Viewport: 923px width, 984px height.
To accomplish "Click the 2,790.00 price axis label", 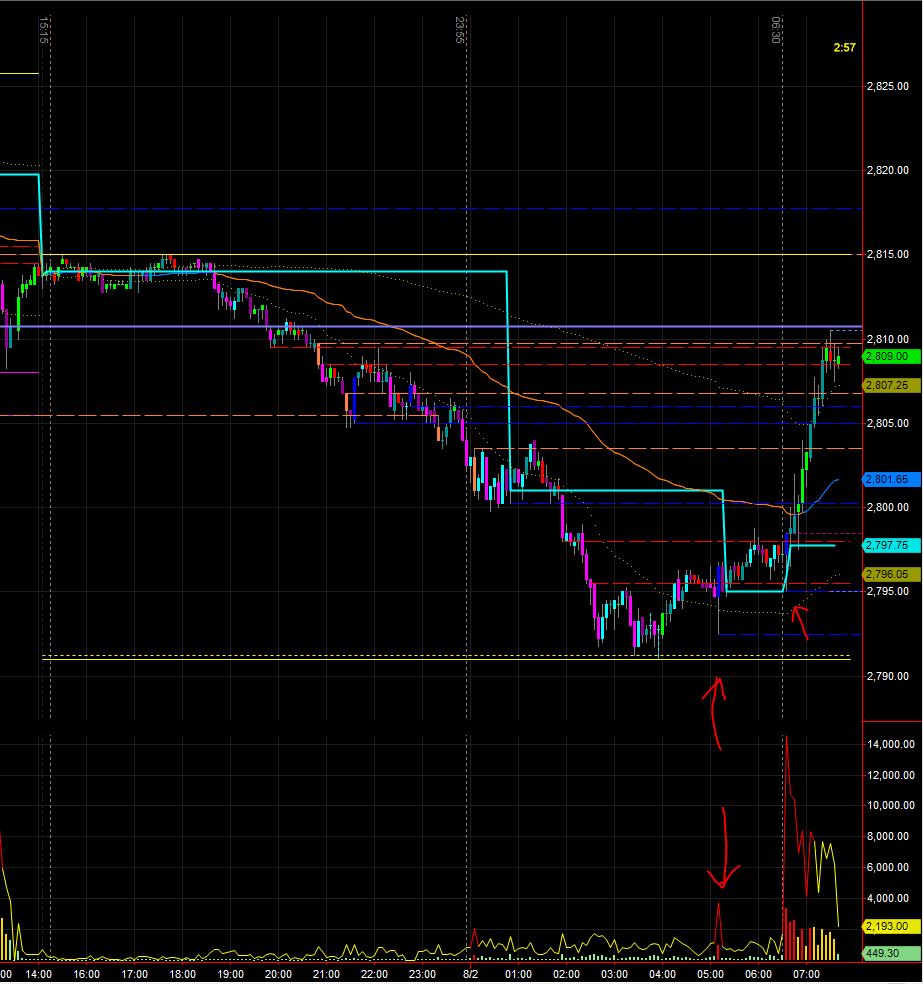I will point(887,676).
